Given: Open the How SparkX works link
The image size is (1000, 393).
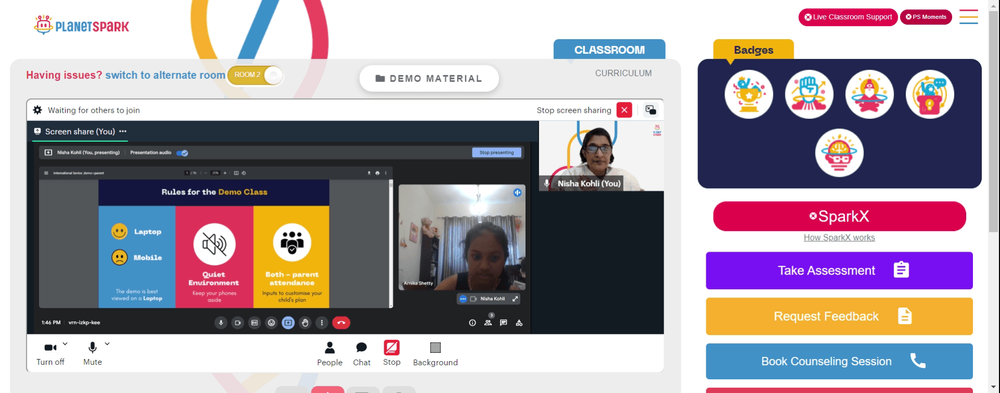Looking at the screenshot, I should click(839, 237).
